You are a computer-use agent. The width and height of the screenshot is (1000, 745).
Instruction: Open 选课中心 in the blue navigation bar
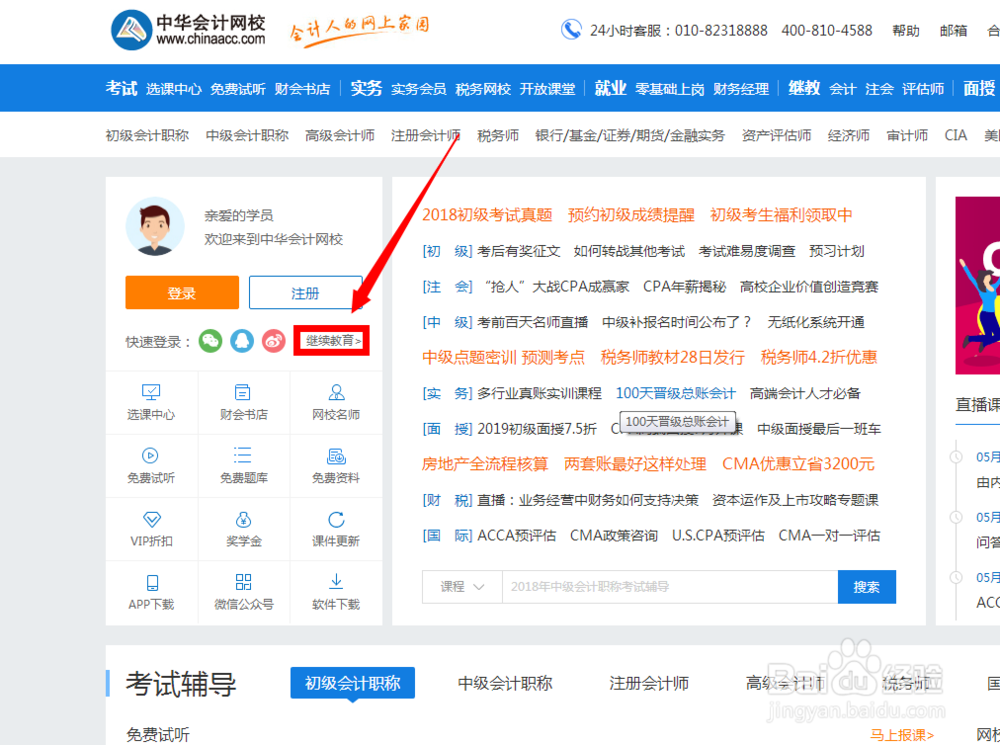coord(173,89)
